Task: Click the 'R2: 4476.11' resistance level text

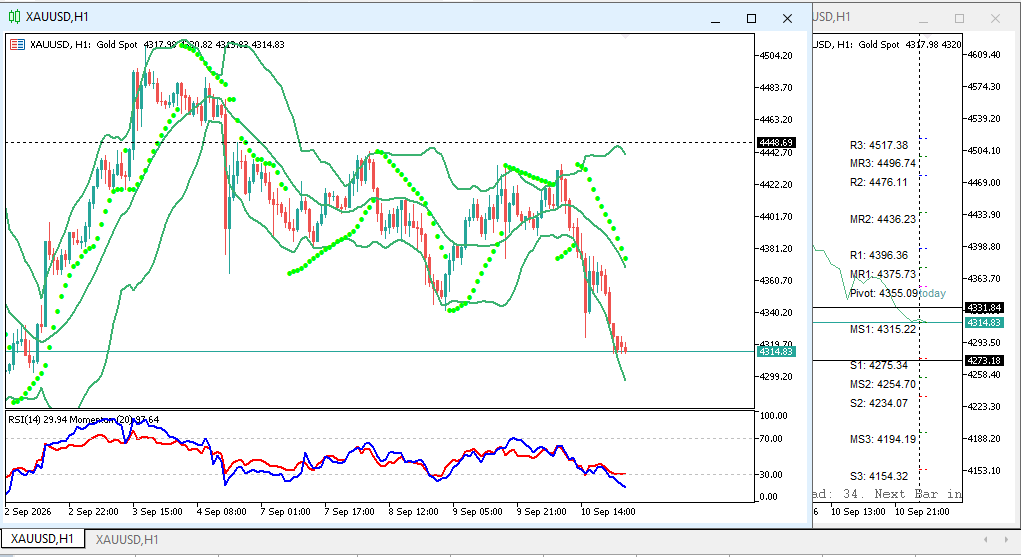Action: 879,183
